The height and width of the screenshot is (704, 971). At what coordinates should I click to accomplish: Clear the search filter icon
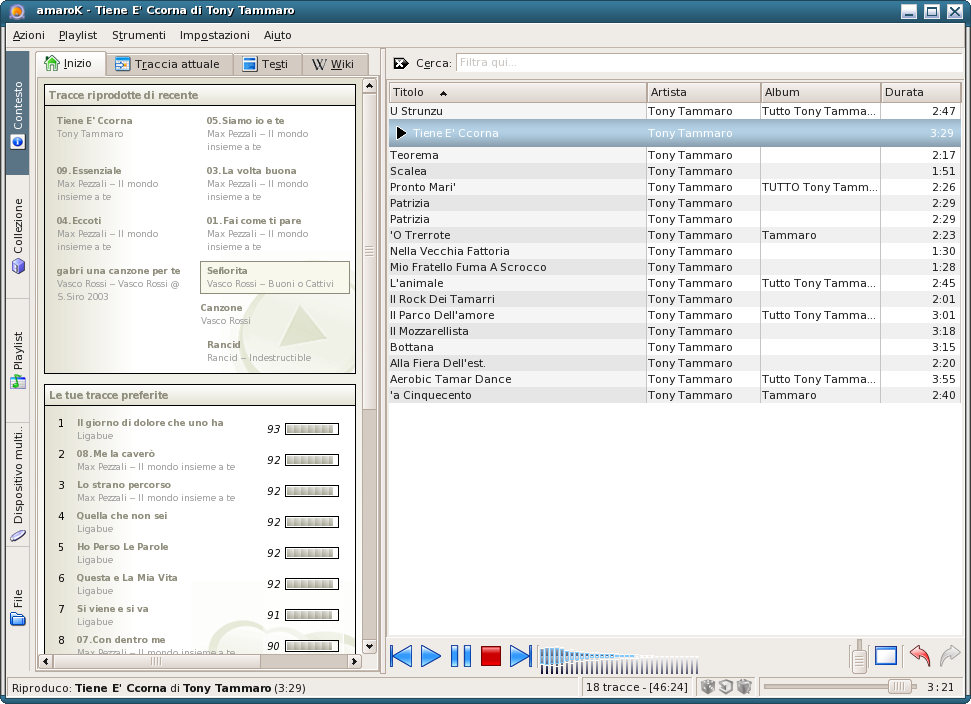pyautogui.click(x=401, y=63)
